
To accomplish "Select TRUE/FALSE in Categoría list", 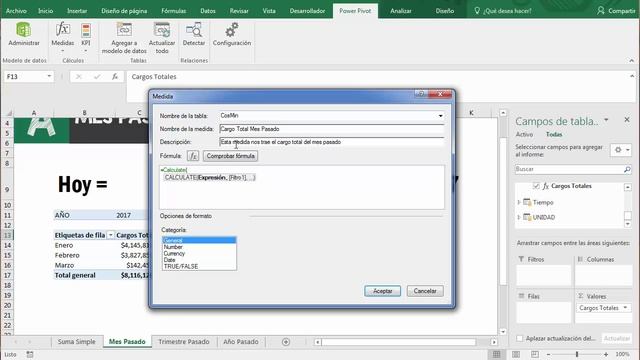I will pyautogui.click(x=199, y=267).
